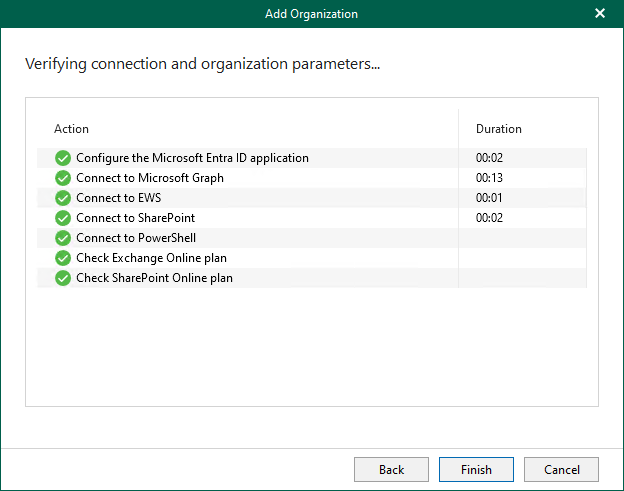Select the Connect to PowerShell row text
This screenshot has width=624, height=491.
136,238
